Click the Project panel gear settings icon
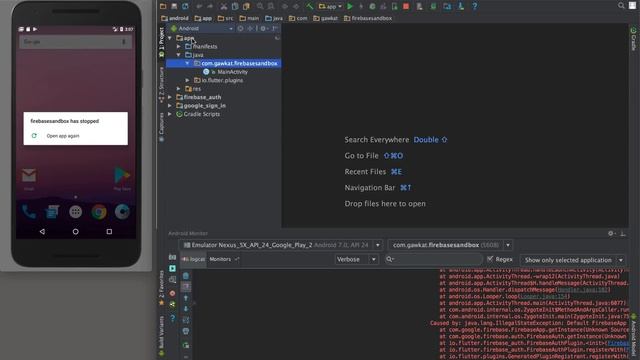Viewport: 640px width, 360px height. 263,28
